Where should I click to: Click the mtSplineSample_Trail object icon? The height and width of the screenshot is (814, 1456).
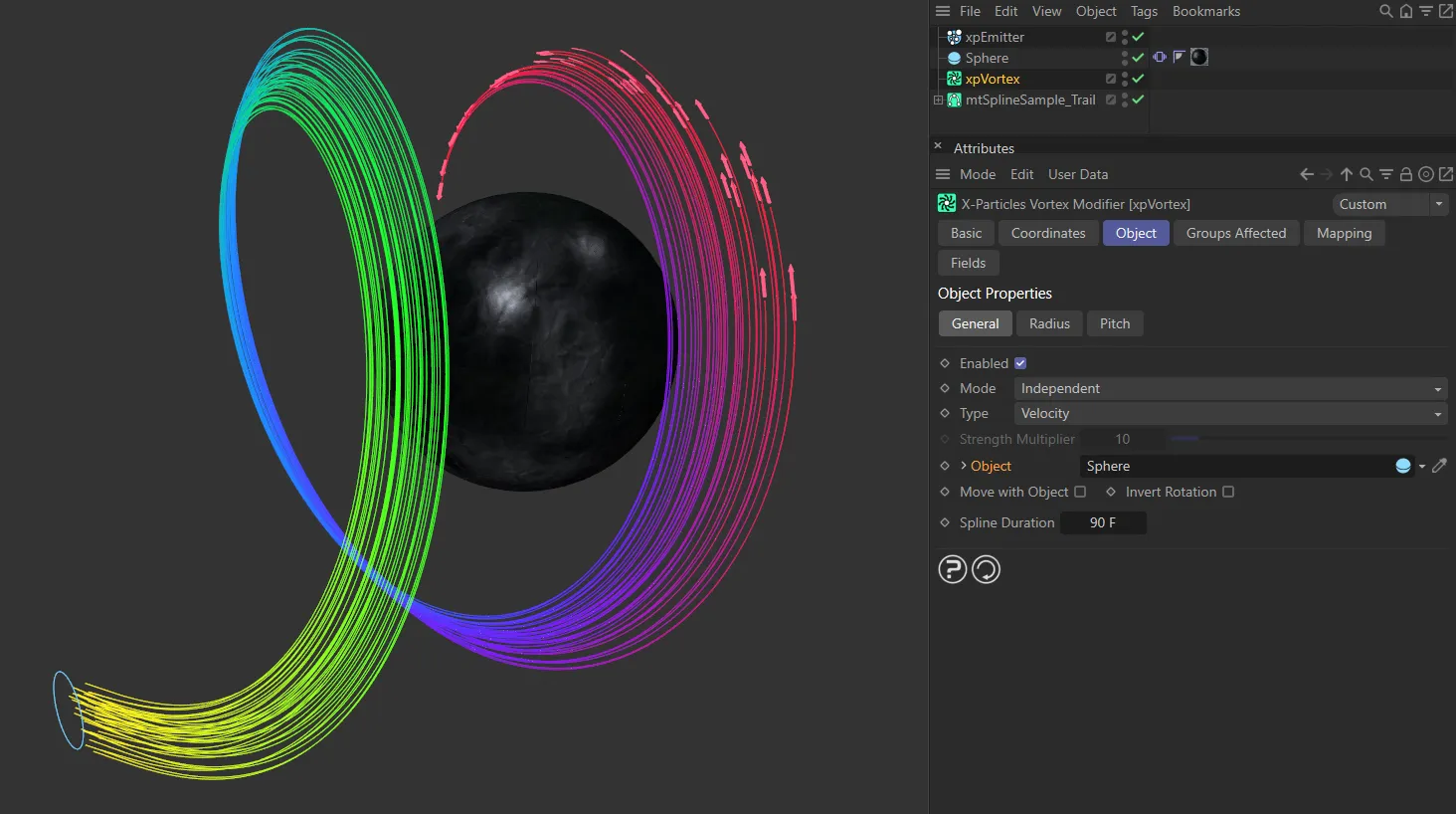coord(954,100)
